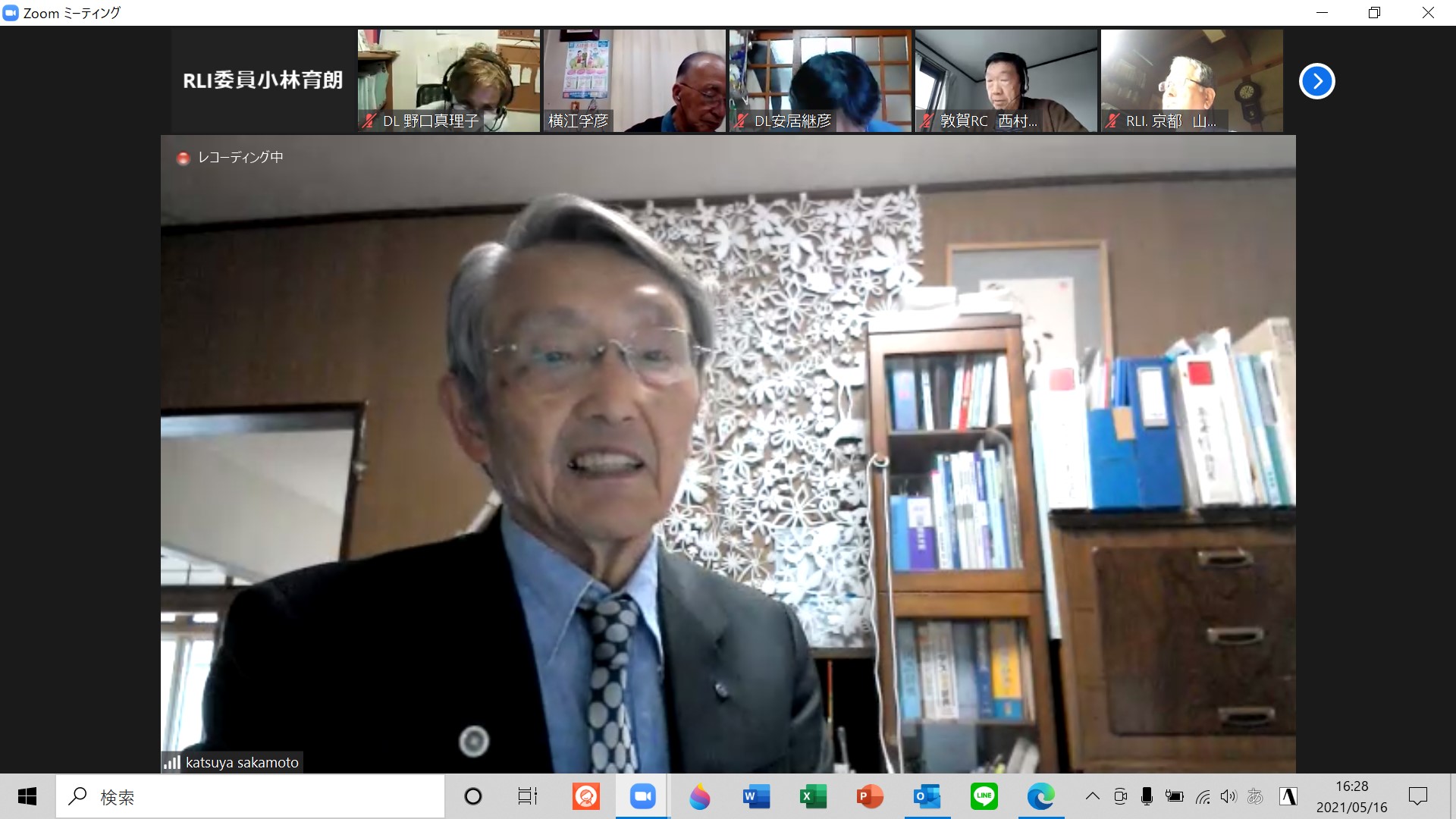Open Microsoft Edge from the taskbar

click(1040, 796)
